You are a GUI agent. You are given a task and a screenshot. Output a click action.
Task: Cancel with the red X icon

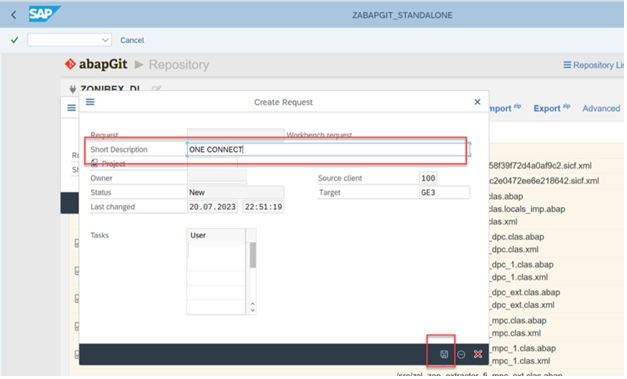click(x=478, y=354)
